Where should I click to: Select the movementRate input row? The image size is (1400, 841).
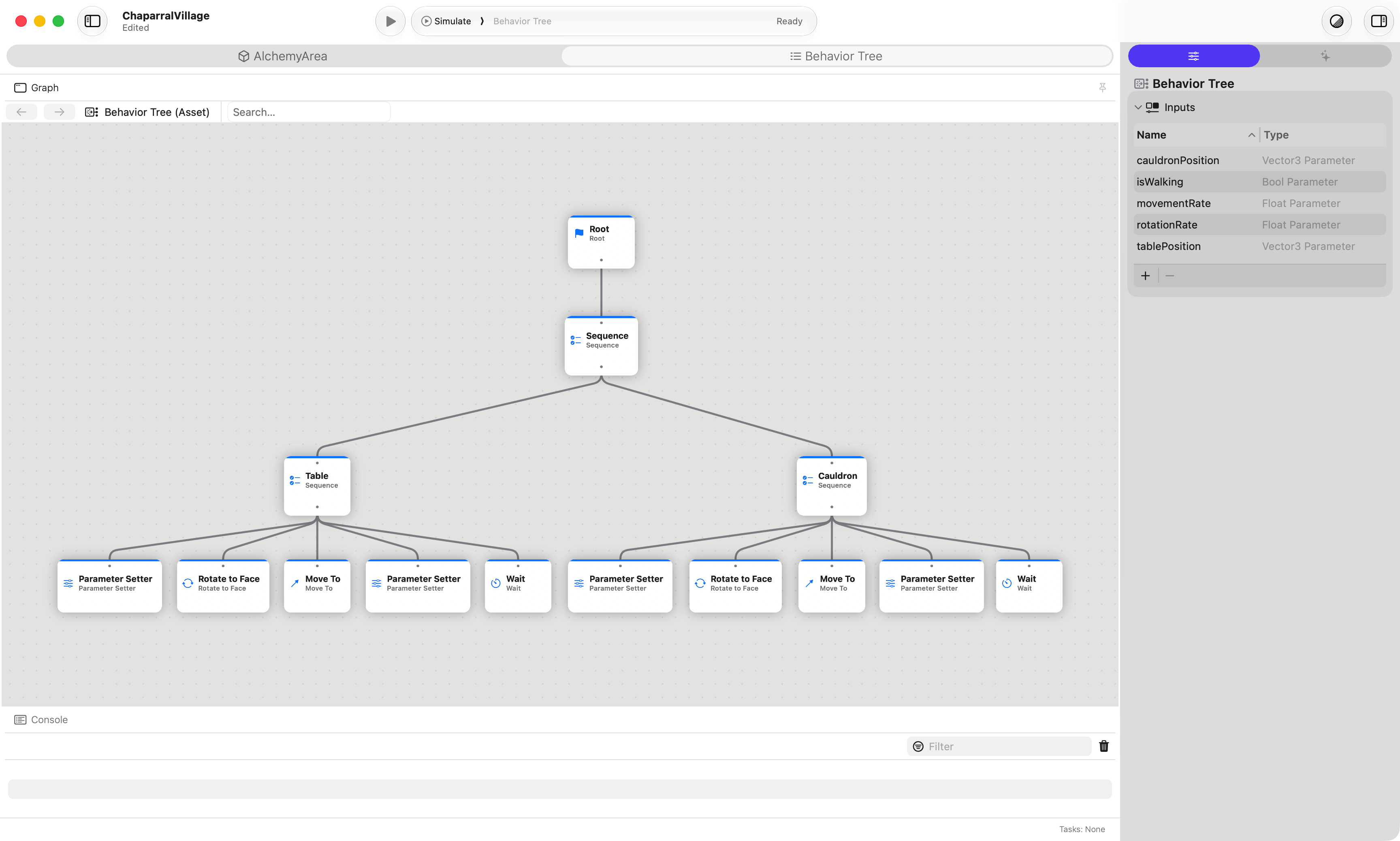tap(1260, 203)
